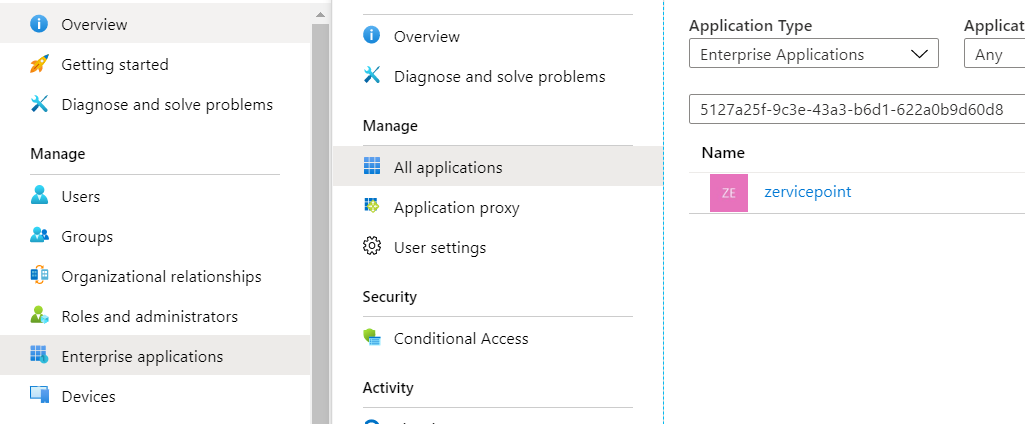
Task: Click the left sidebar vertical scrollbar
Action: 321,220
